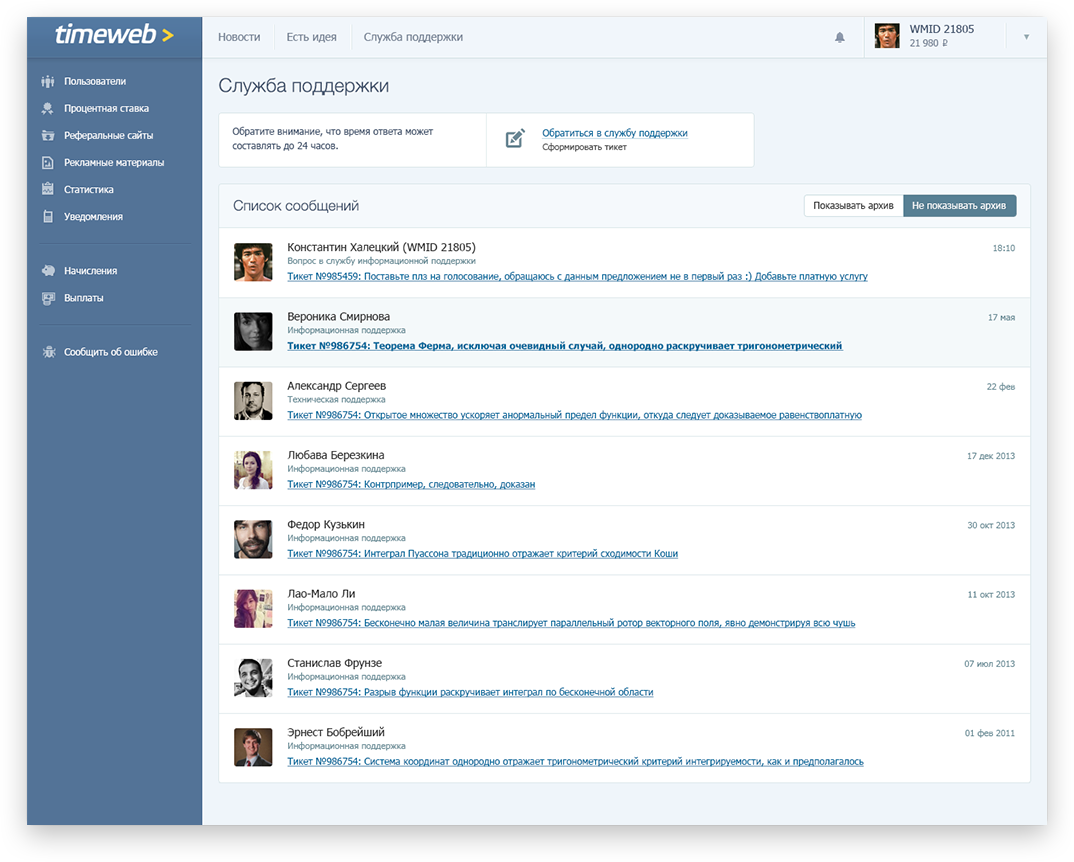The width and height of the screenshot is (1074, 862).
Task: Open the Интеграл Пуассона ticket link
Action: (x=482, y=553)
